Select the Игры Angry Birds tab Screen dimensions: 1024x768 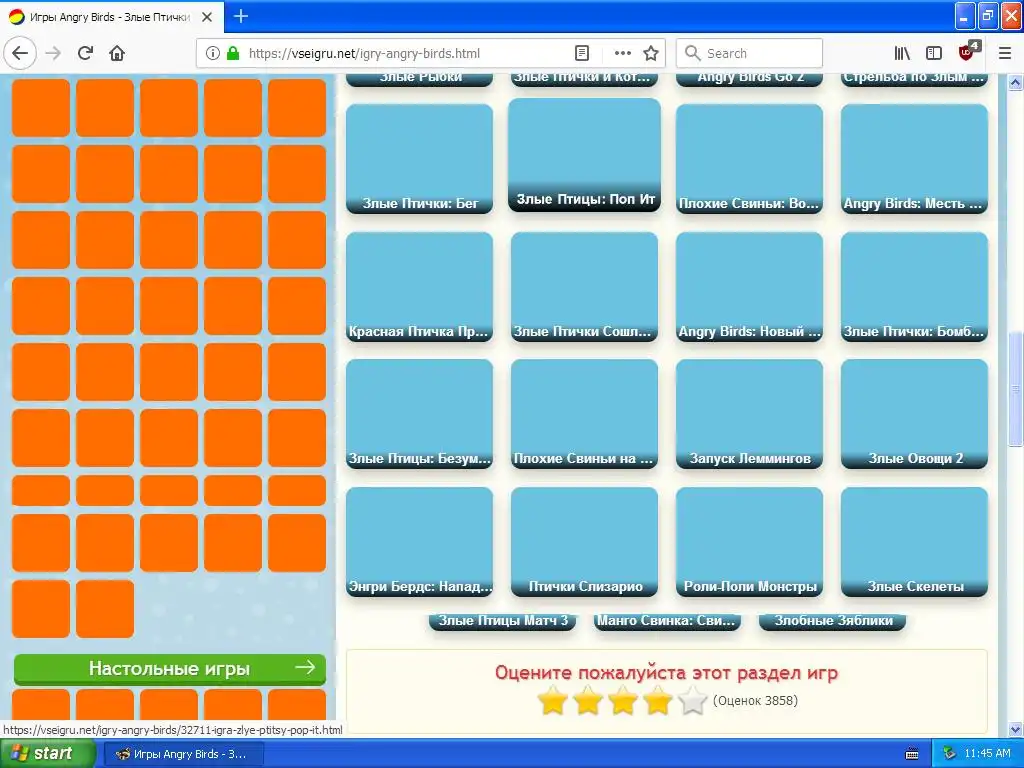(x=112, y=17)
